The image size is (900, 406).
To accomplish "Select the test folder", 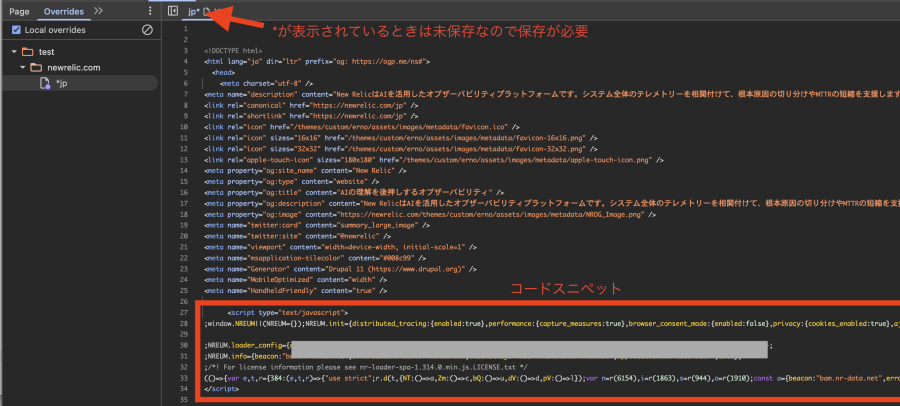I will point(46,52).
